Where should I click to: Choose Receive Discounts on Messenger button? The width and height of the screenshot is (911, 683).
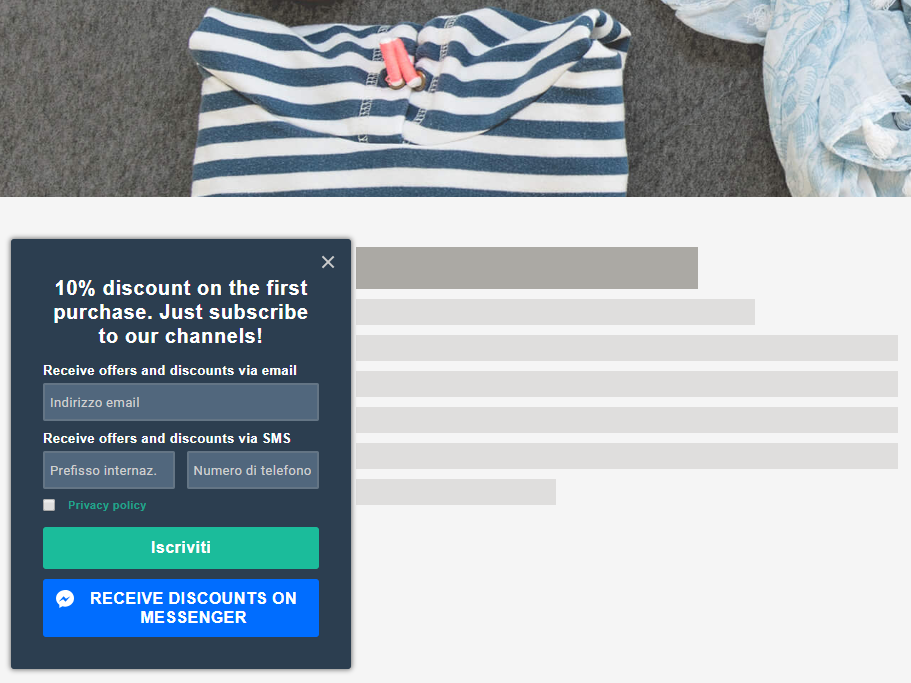click(181, 607)
